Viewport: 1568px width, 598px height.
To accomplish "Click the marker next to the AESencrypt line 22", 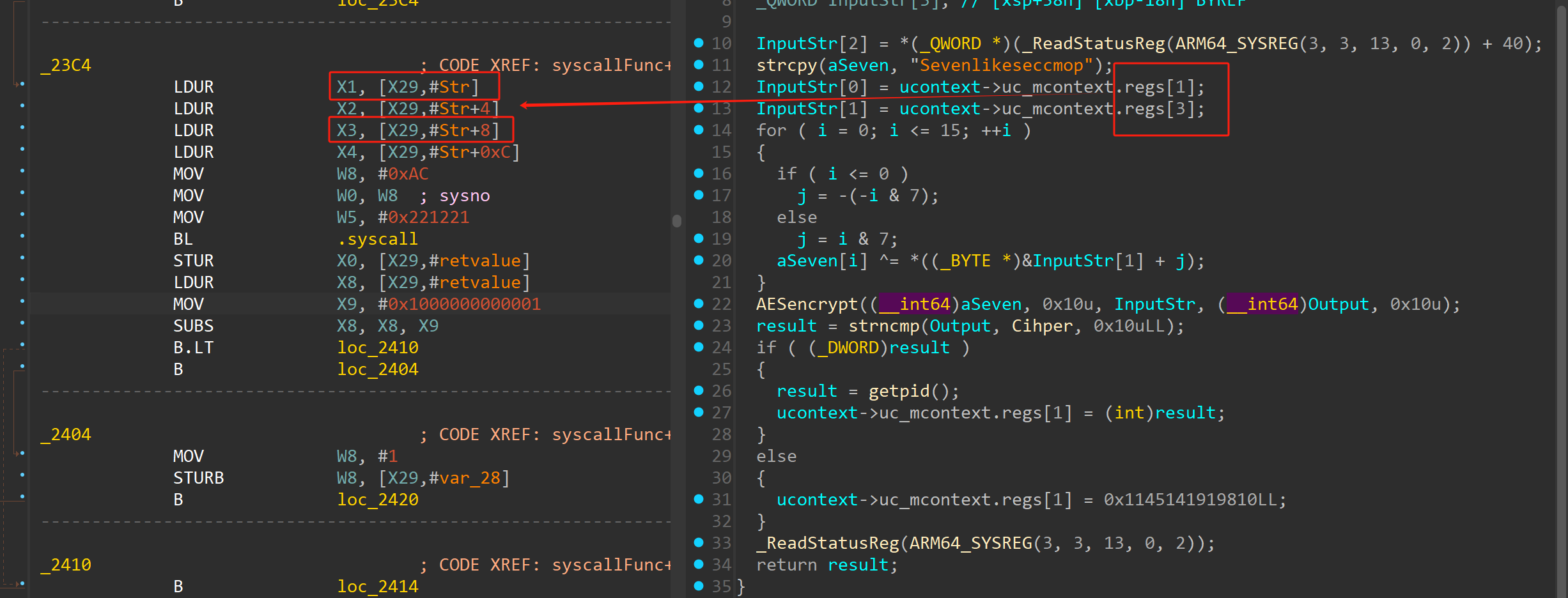I will pyautogui.click(x=698, y=303).
